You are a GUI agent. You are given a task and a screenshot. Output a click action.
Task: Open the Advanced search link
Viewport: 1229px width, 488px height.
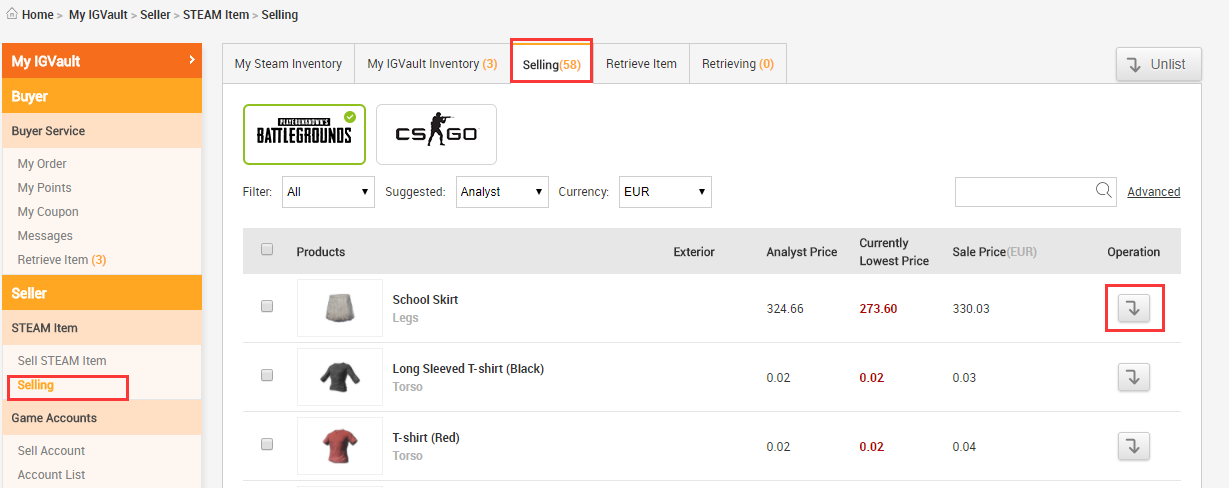coord(1154,192)
